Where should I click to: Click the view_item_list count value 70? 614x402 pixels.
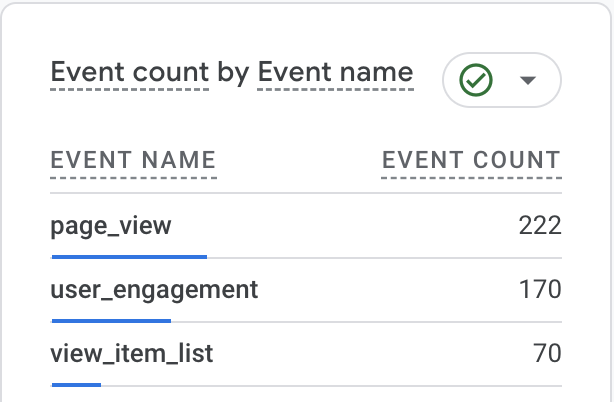[547, 353]
